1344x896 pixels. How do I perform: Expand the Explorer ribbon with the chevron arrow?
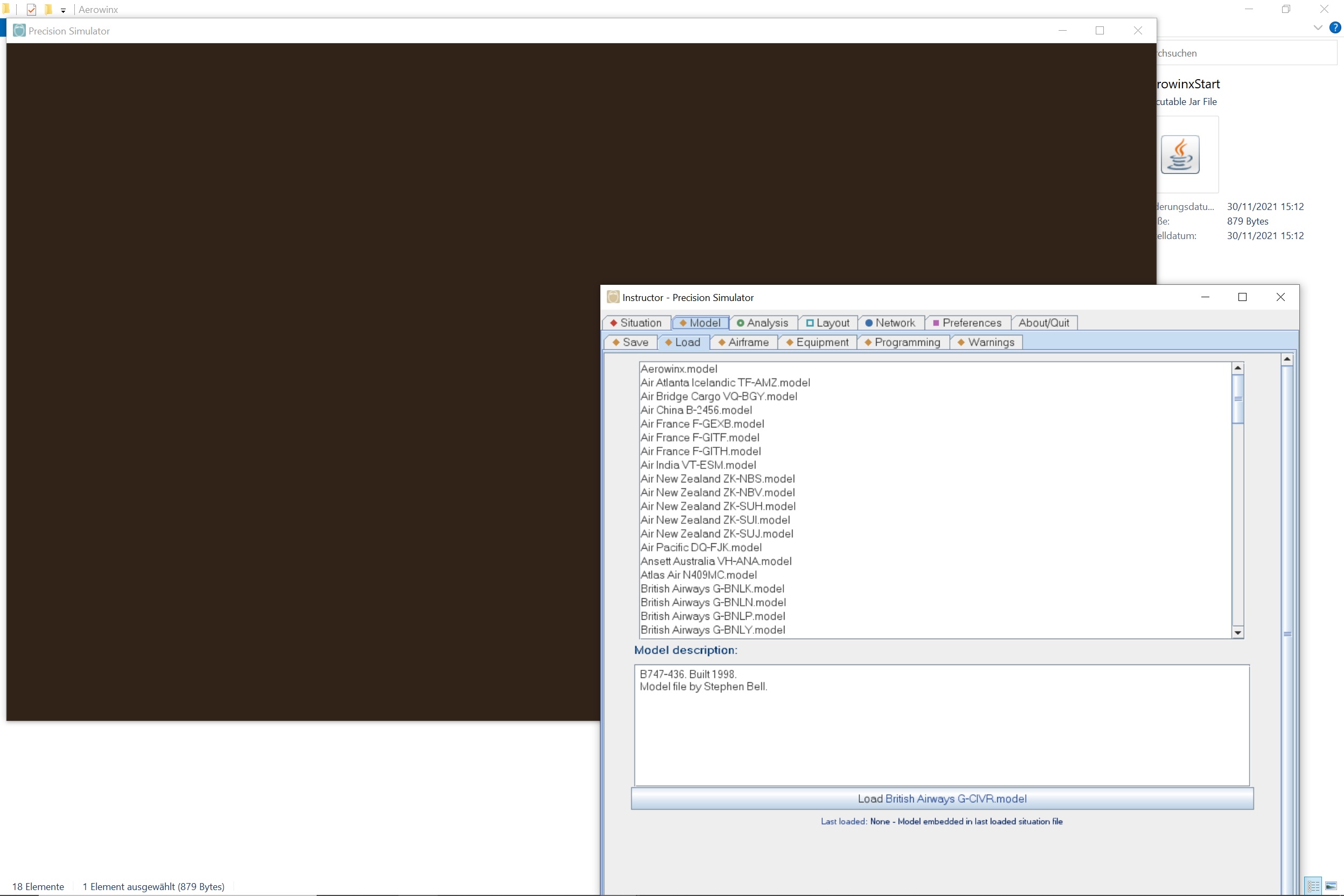[x=1318, y=27]
